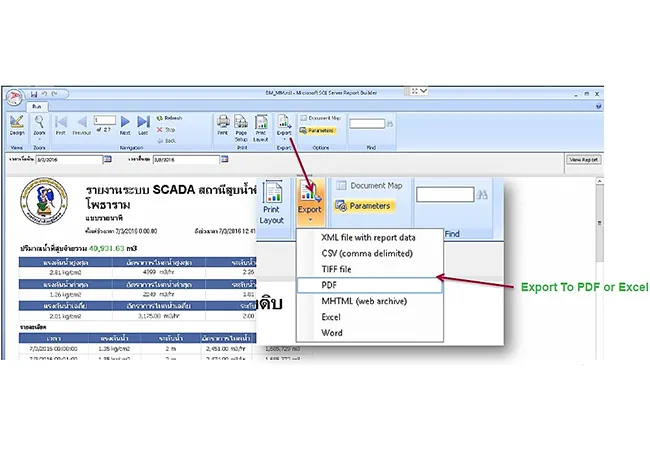Open Page Setup
The image size is (650, 450).
(x=241, y=128)
